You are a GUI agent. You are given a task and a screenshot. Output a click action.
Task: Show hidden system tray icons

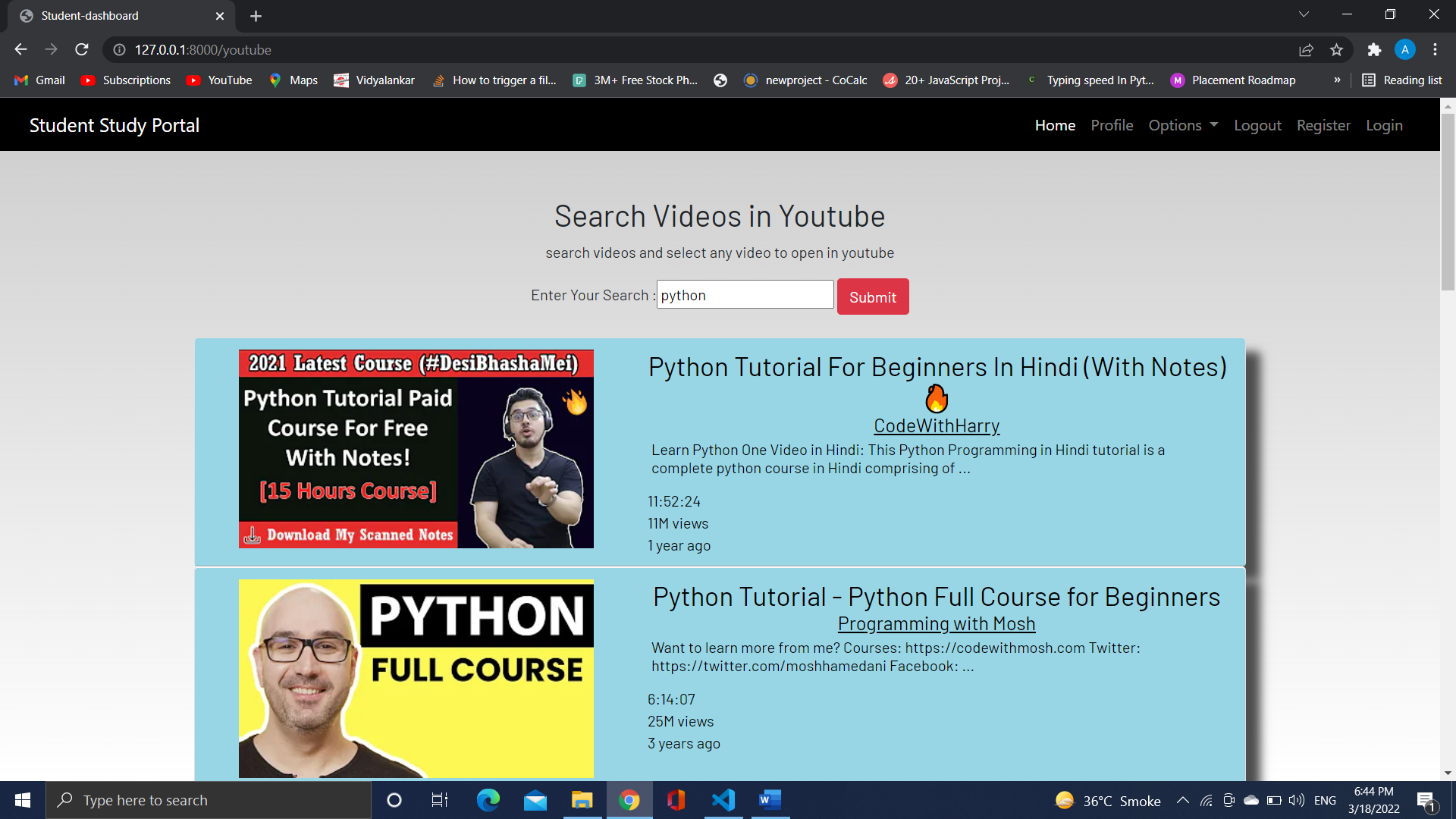point(1182,799)
